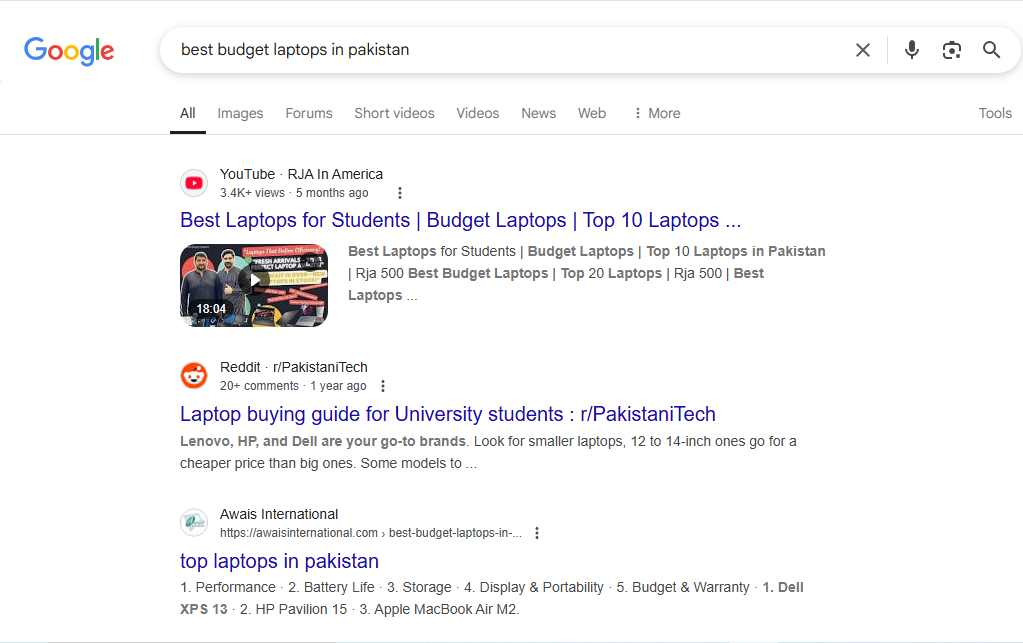The width and height of the screenshot is (1023, 643).
Task: Open options menu for the YouTube result
Action: (400, 193)
